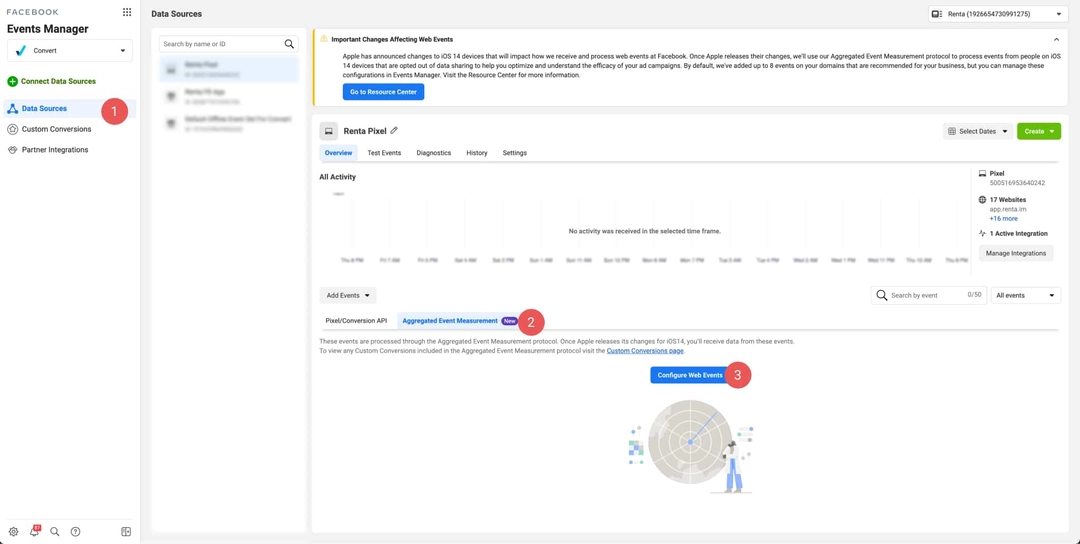Image resolution: width=1080 pixels, height=544 pixels.
Task: Edit Renta Pixel name with pencil icon
Action: point(394,130)
